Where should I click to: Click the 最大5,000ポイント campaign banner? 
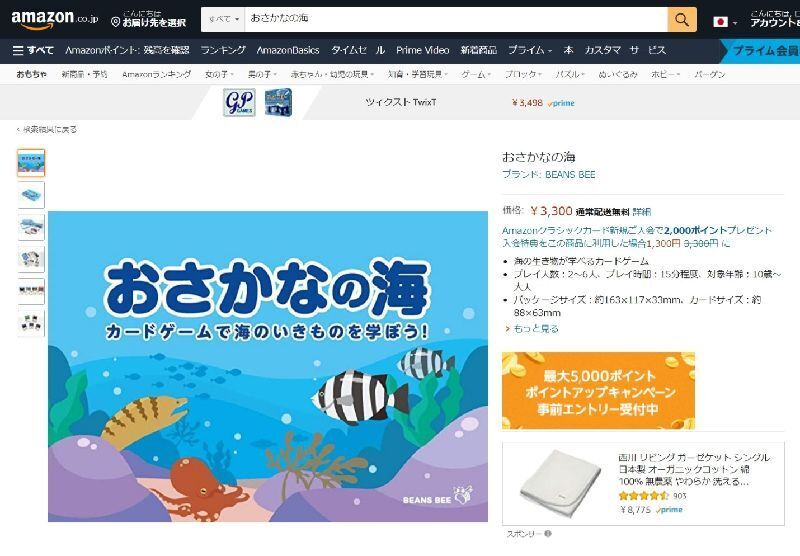tap(598, 391)
